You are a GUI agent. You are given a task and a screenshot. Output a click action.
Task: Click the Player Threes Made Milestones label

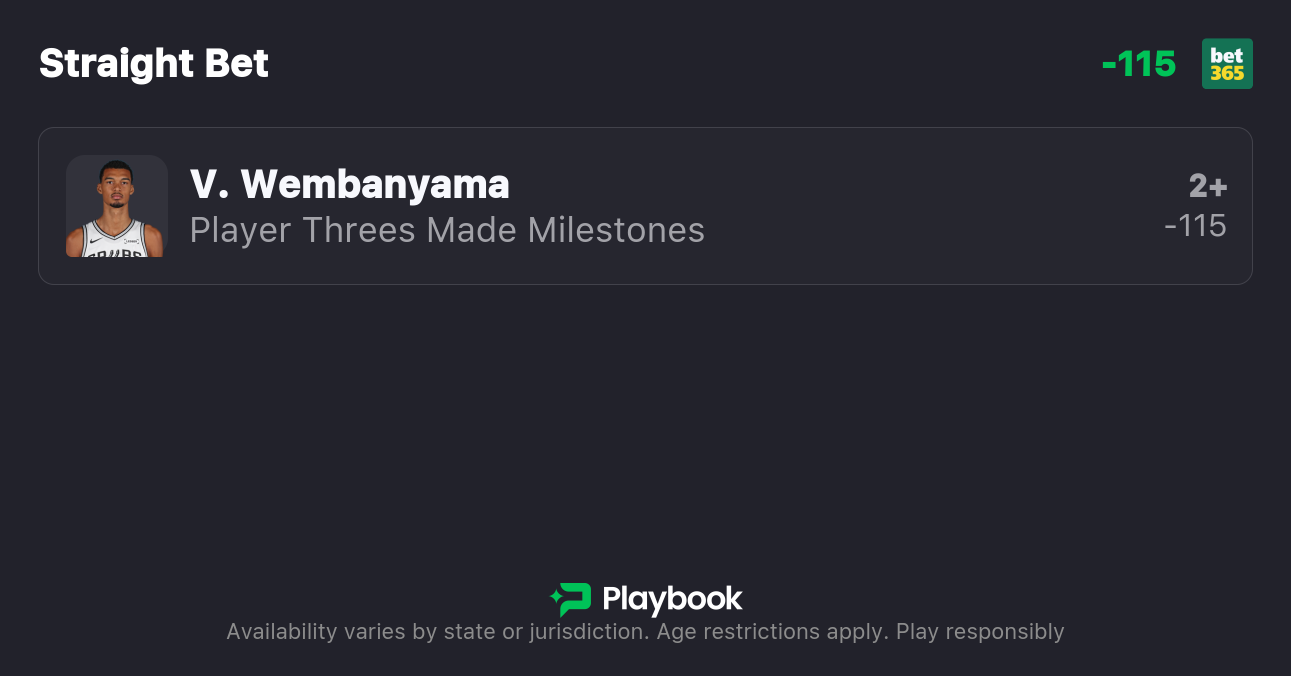tap(447, 231)
